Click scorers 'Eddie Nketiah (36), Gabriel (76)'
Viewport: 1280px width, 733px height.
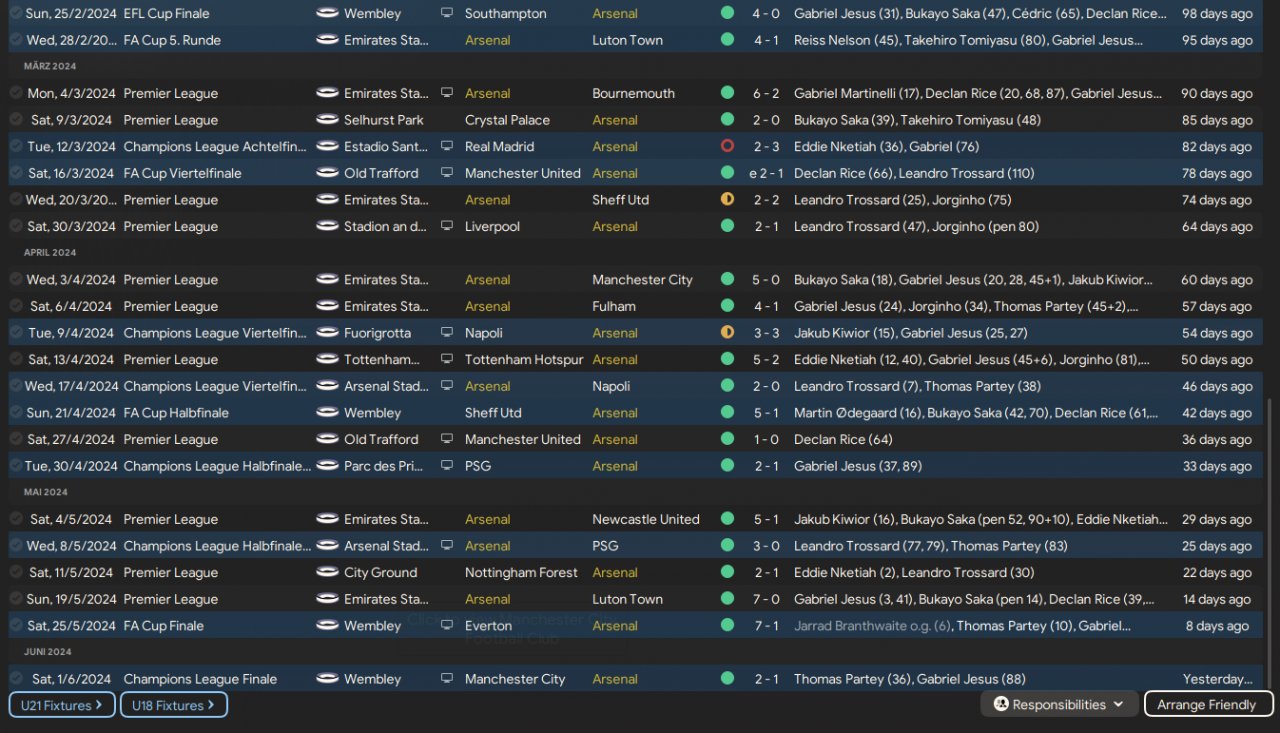(886, 146)
